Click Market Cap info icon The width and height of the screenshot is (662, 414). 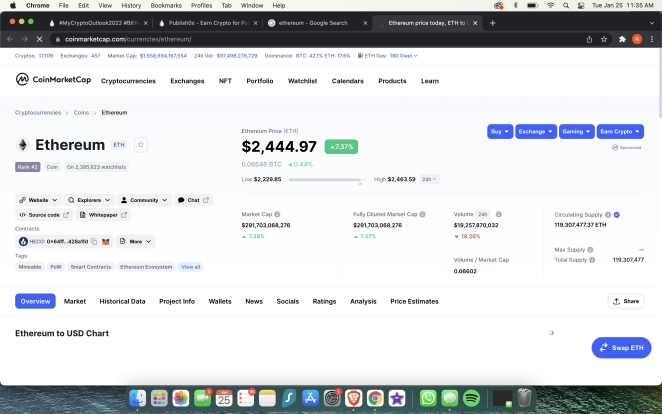[277, 214]
